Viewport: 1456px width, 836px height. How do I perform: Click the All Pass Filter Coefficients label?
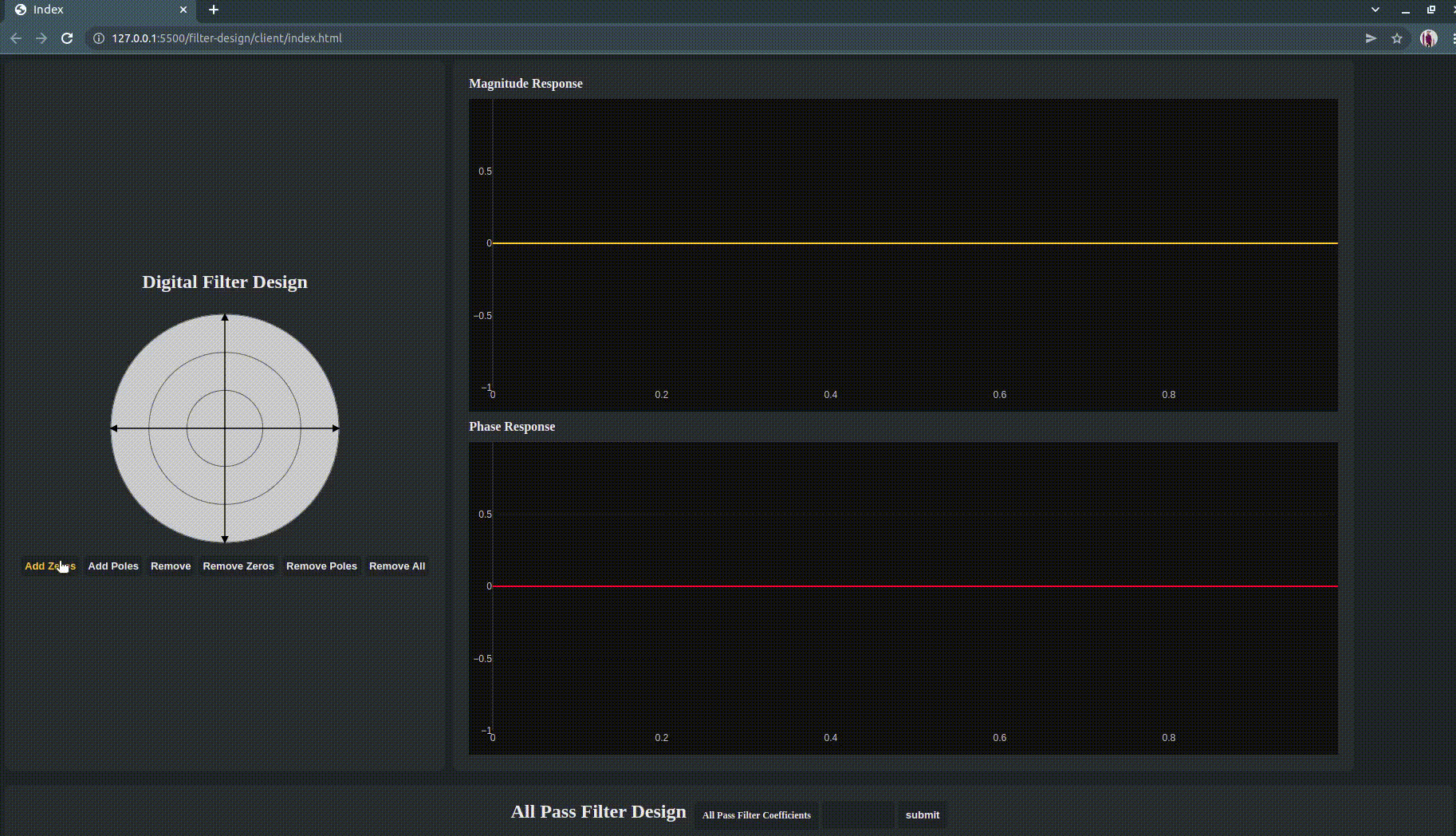click(757, 815)
